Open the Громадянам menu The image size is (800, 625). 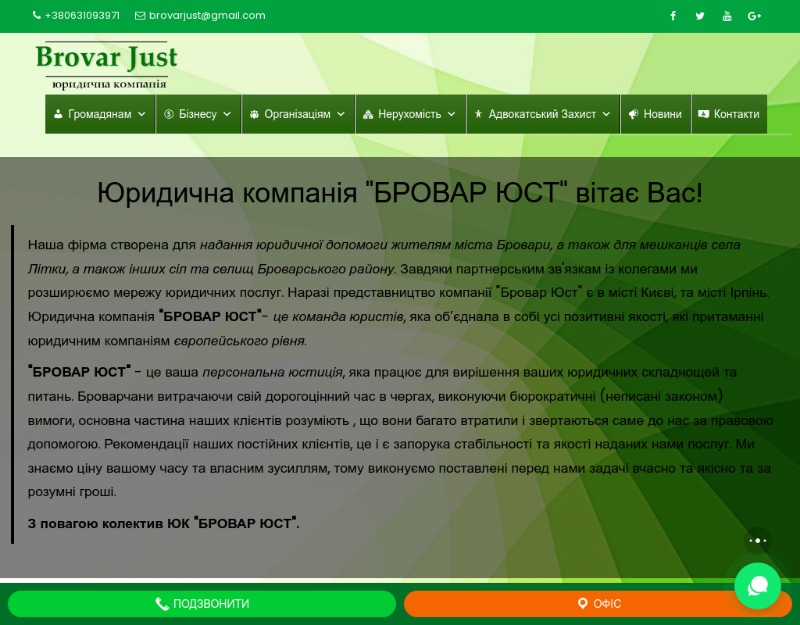point(100,114)
